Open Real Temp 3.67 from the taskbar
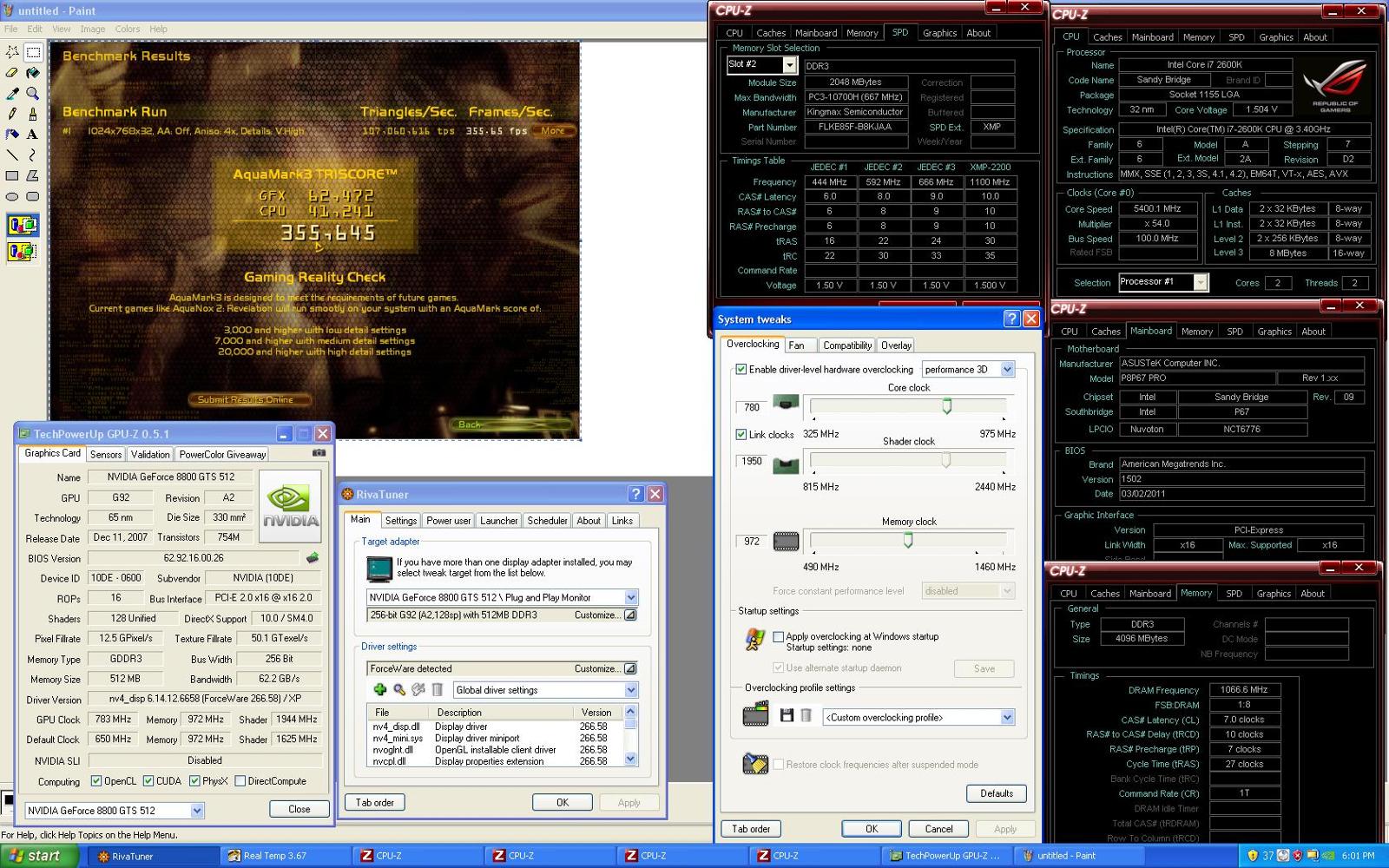Viewport: 1389px width, 868px height. click(284, 856)
